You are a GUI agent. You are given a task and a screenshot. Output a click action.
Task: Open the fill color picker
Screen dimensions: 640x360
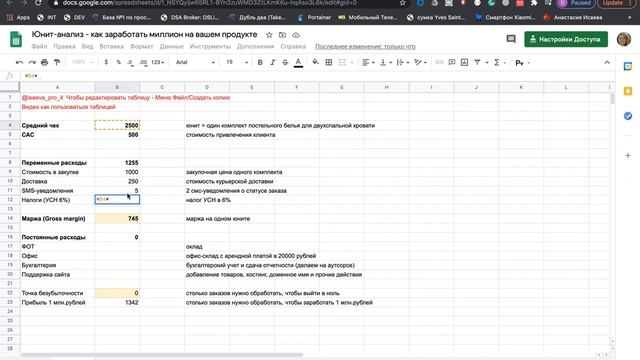click(x=316, y=62)
